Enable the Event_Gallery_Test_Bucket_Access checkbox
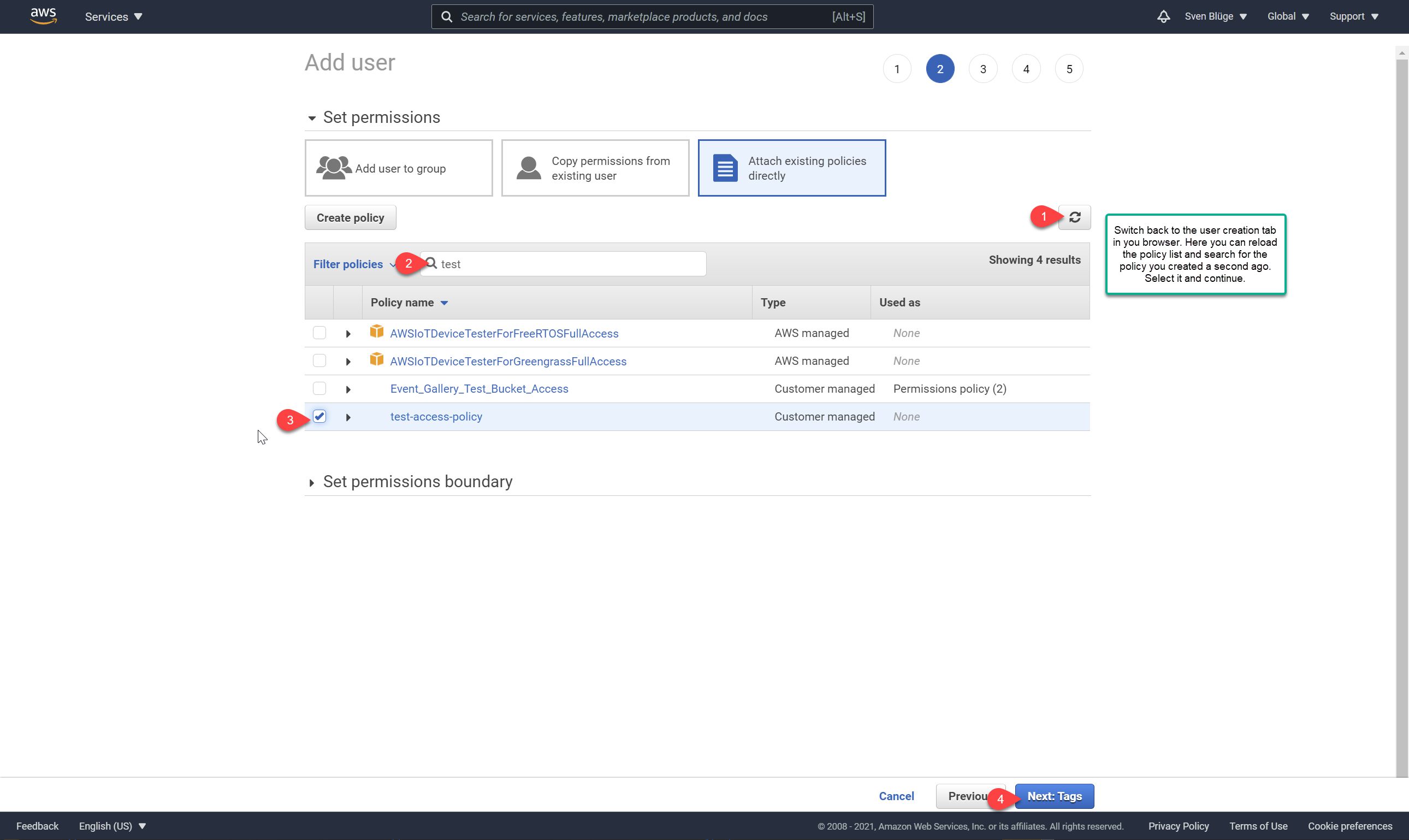The image size is (1409, 840). [320, 388]
